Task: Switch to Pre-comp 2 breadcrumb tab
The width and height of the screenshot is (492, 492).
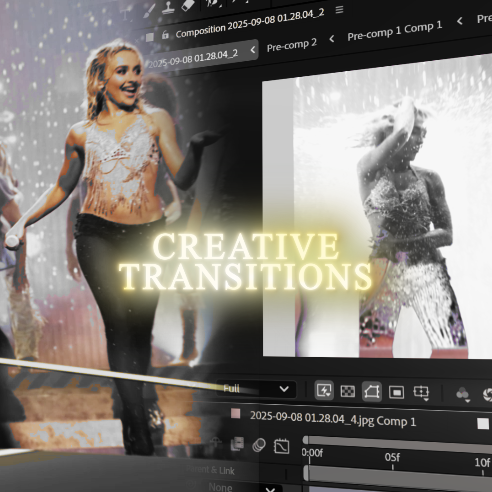Action: 292,45
